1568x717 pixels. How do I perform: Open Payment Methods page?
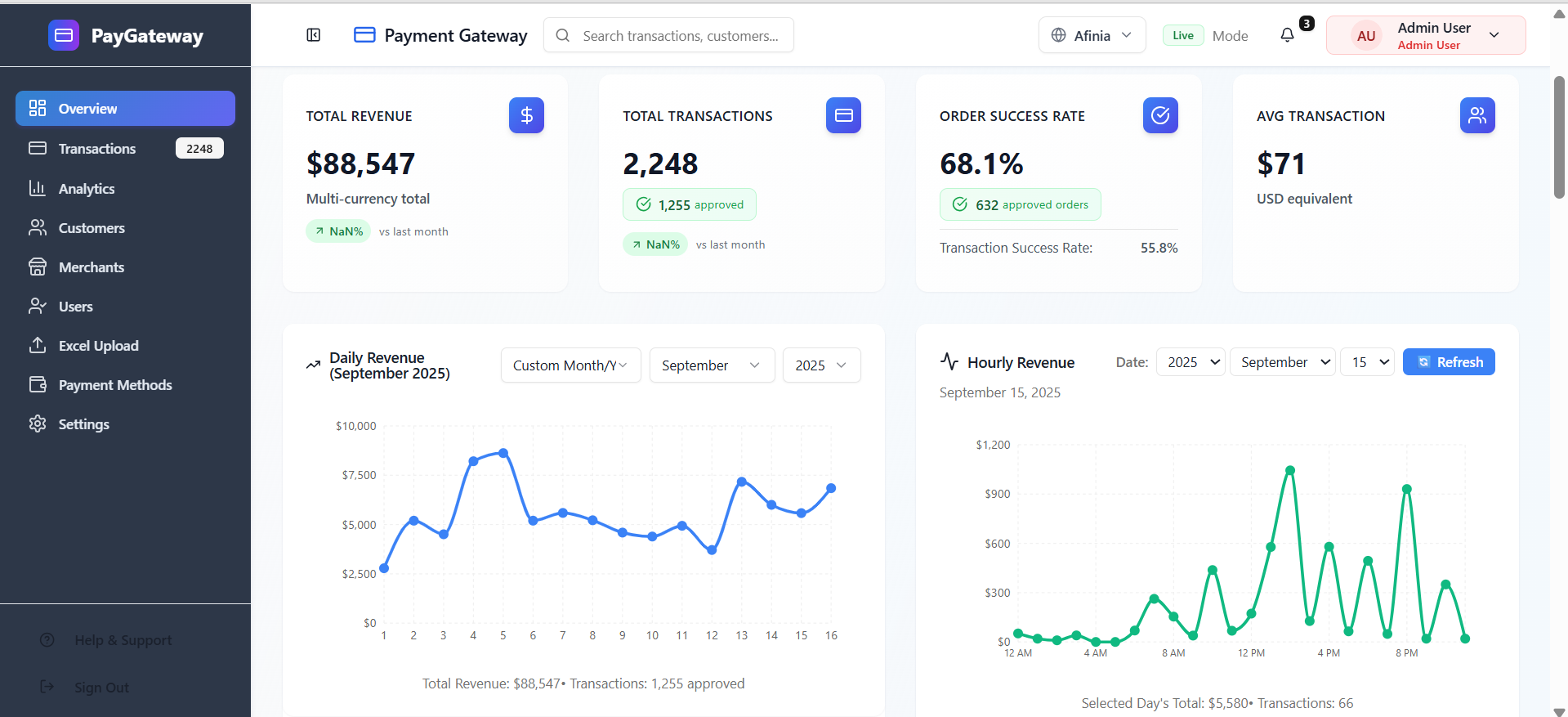(x=125, y=384)
